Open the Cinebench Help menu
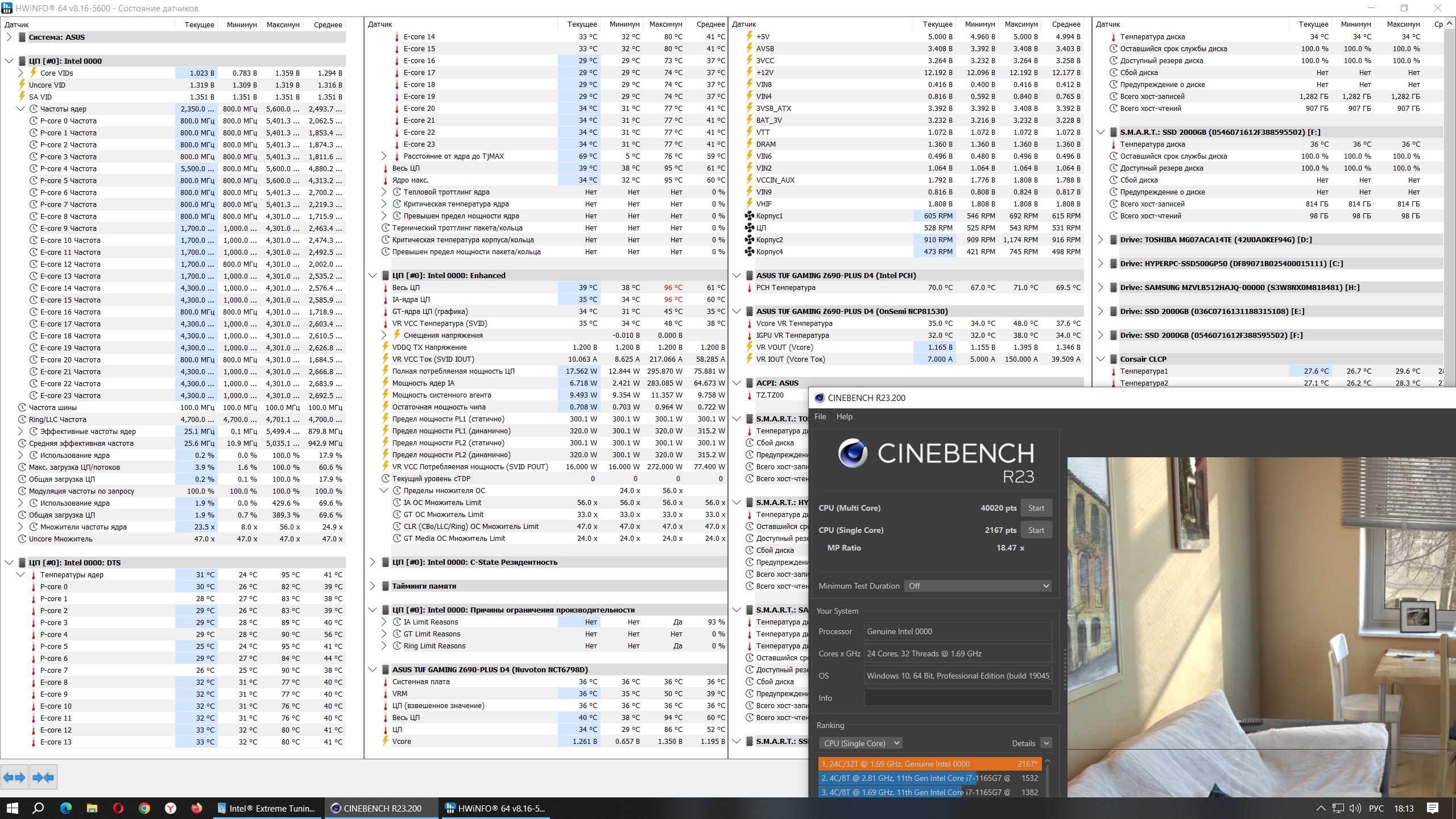Screen dimensions: 1456x819 (844, 416)
